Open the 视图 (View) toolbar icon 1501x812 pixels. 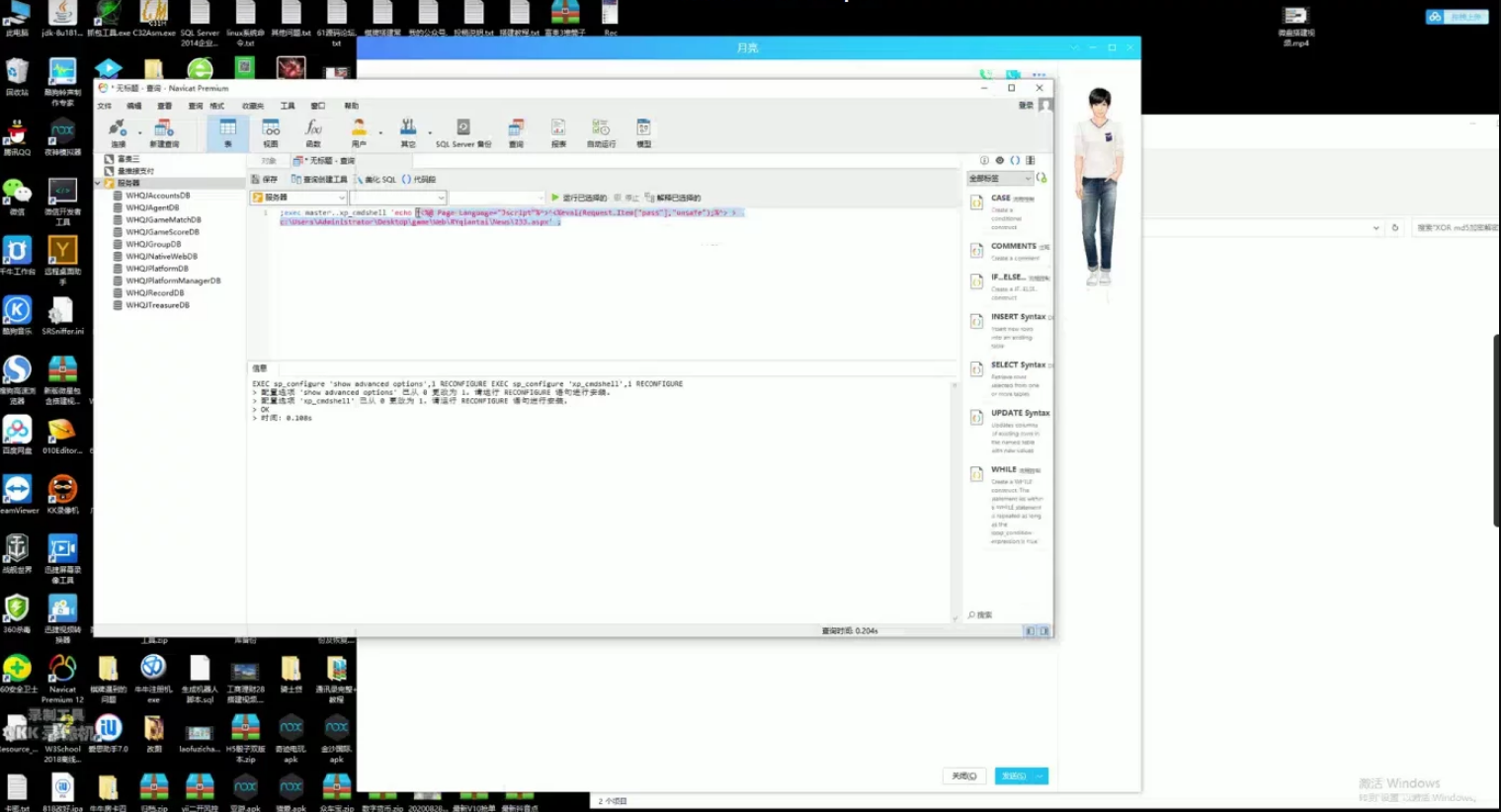click(x=271, y=132)
